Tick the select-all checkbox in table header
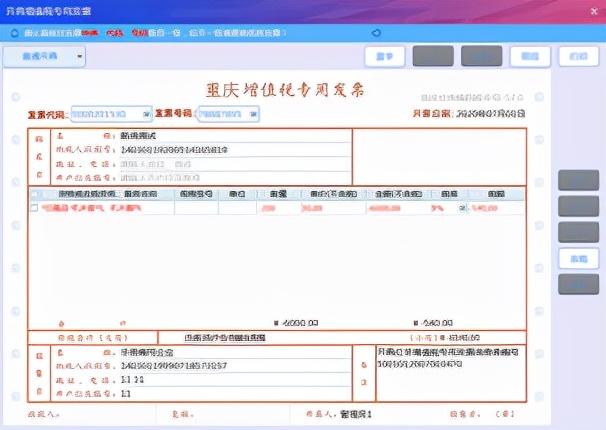This screenshot has height=430, width=606. (x=34, y=194)
